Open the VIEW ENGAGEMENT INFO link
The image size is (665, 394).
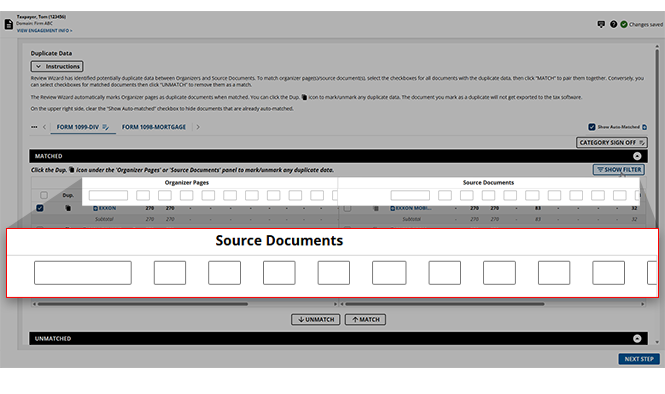pyautogui.click(x=45, y=31)
